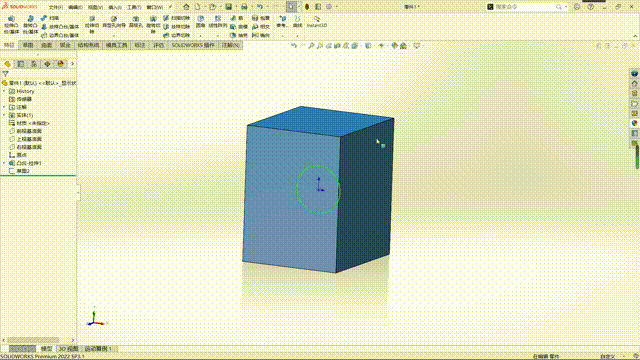Toggle the selection tool in quick toolbar
This screenshot has width=640, height=360.
click(x=291, y=7)
